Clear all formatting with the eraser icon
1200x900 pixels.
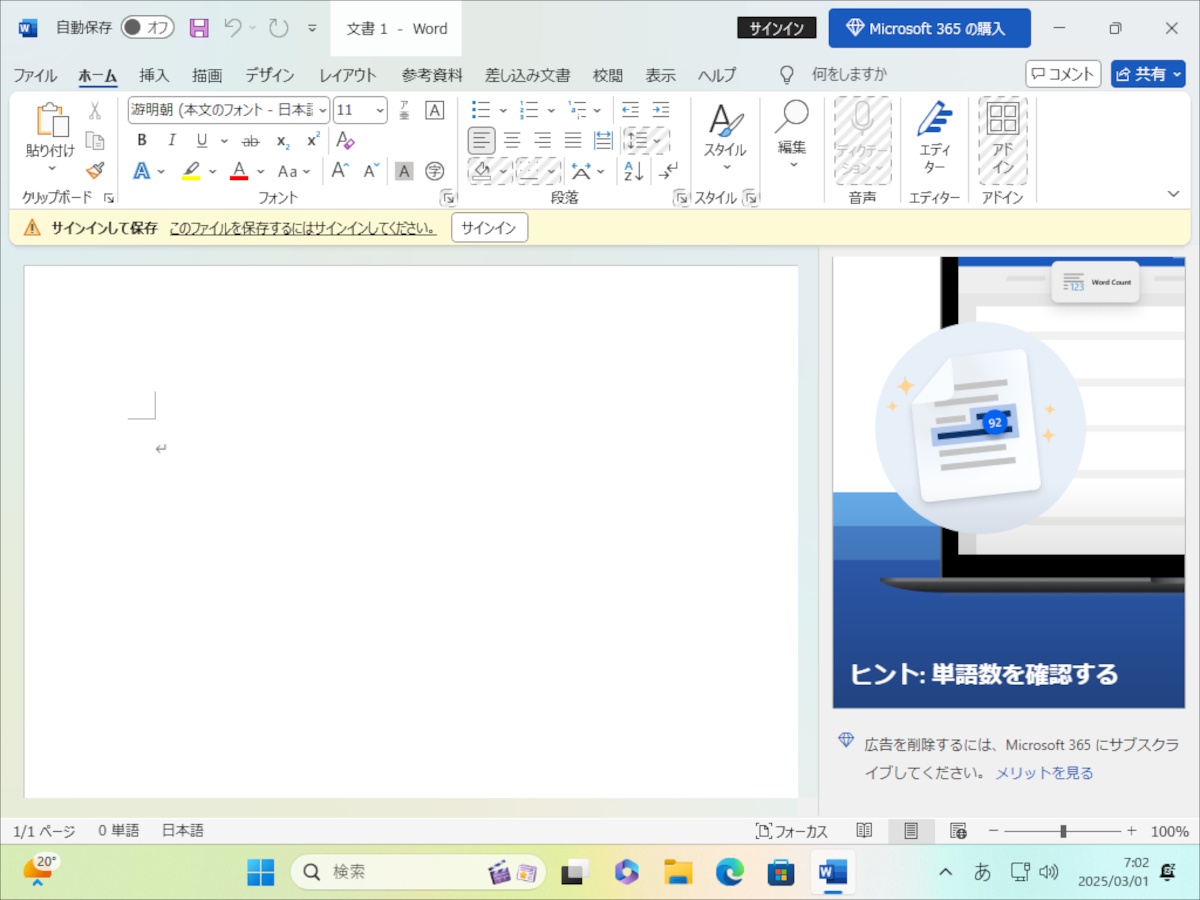click(345, 140)
